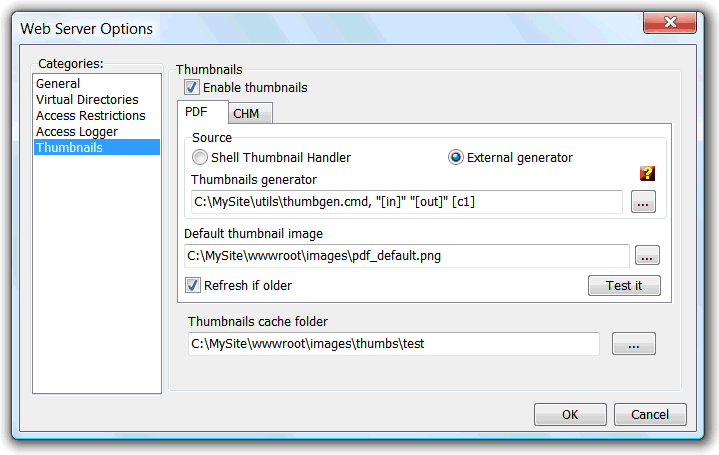Screen dimensions: 719x455
Task: Select Shell Thumbnail Handler option
Action: 199,157
